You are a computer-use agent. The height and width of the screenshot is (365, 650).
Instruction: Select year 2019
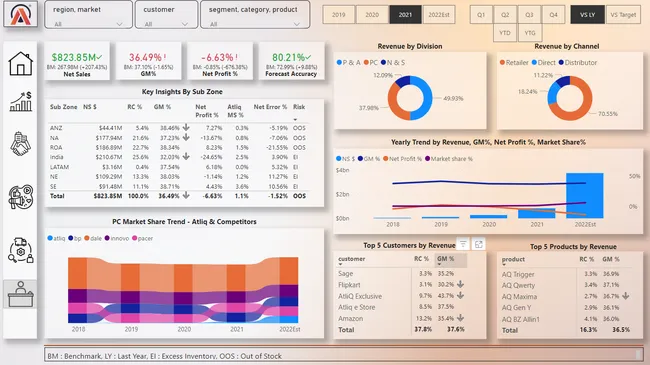339,15
